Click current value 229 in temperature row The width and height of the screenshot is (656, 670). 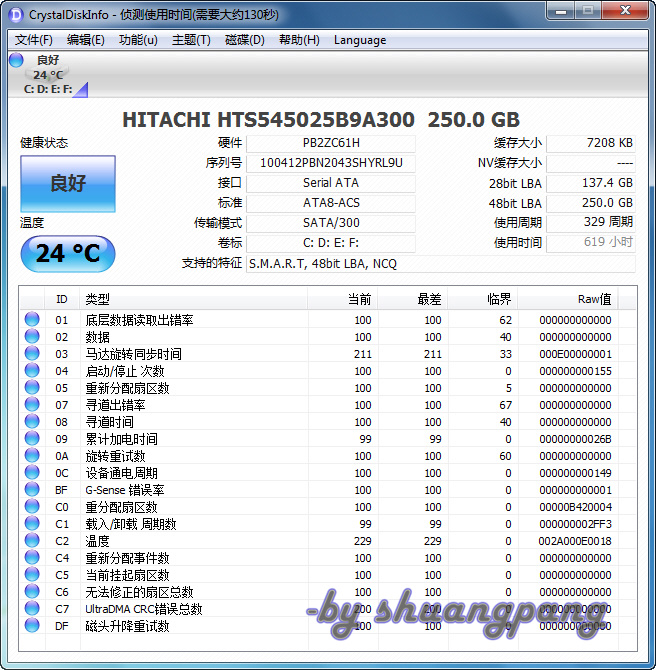click(x=362, y=541)
